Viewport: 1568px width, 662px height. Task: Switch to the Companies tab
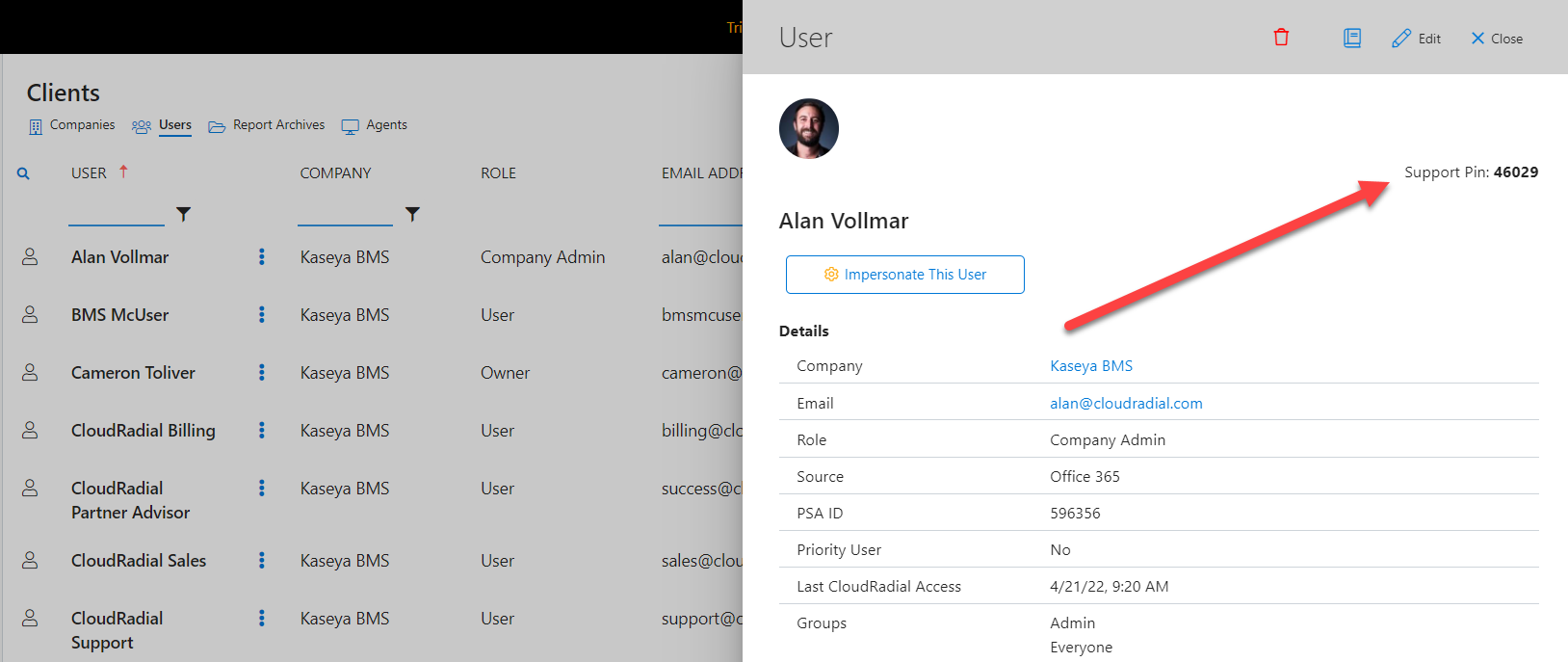tap(71, 125)
